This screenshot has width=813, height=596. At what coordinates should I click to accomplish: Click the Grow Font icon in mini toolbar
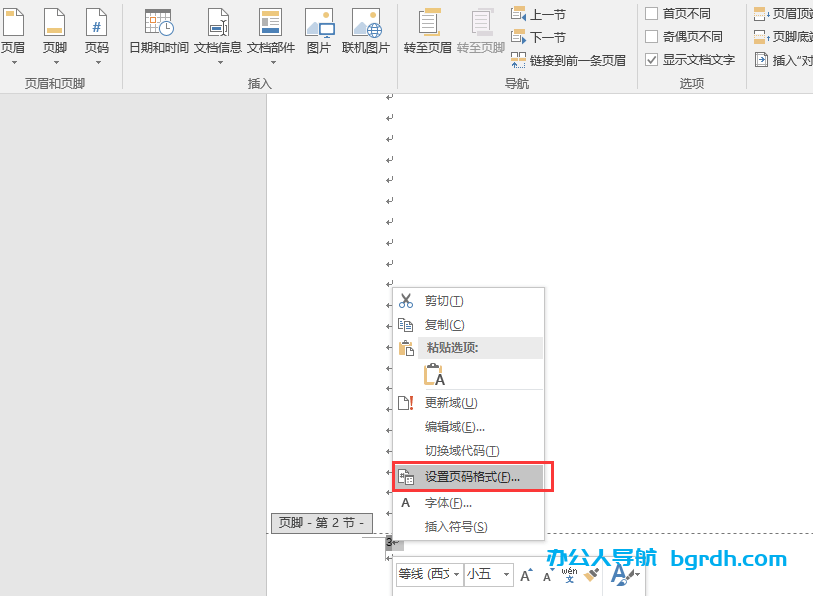(x=525, y=574)
